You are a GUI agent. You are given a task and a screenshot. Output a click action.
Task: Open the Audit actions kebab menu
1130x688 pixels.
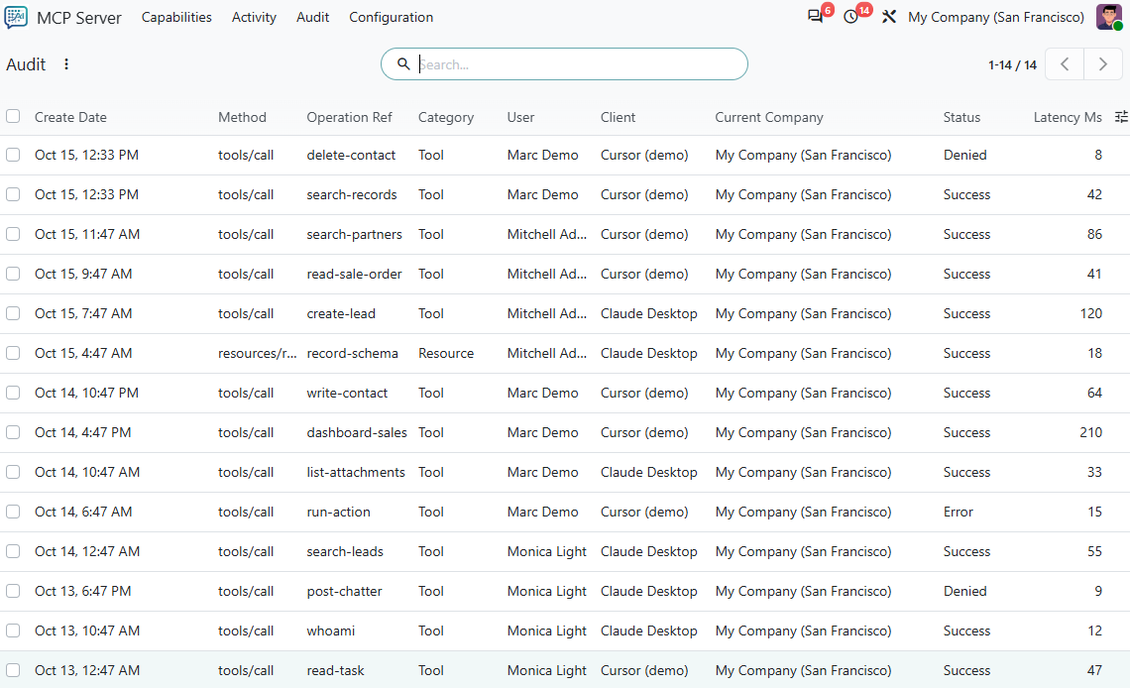pyautogui.click(x=66, y=64)
